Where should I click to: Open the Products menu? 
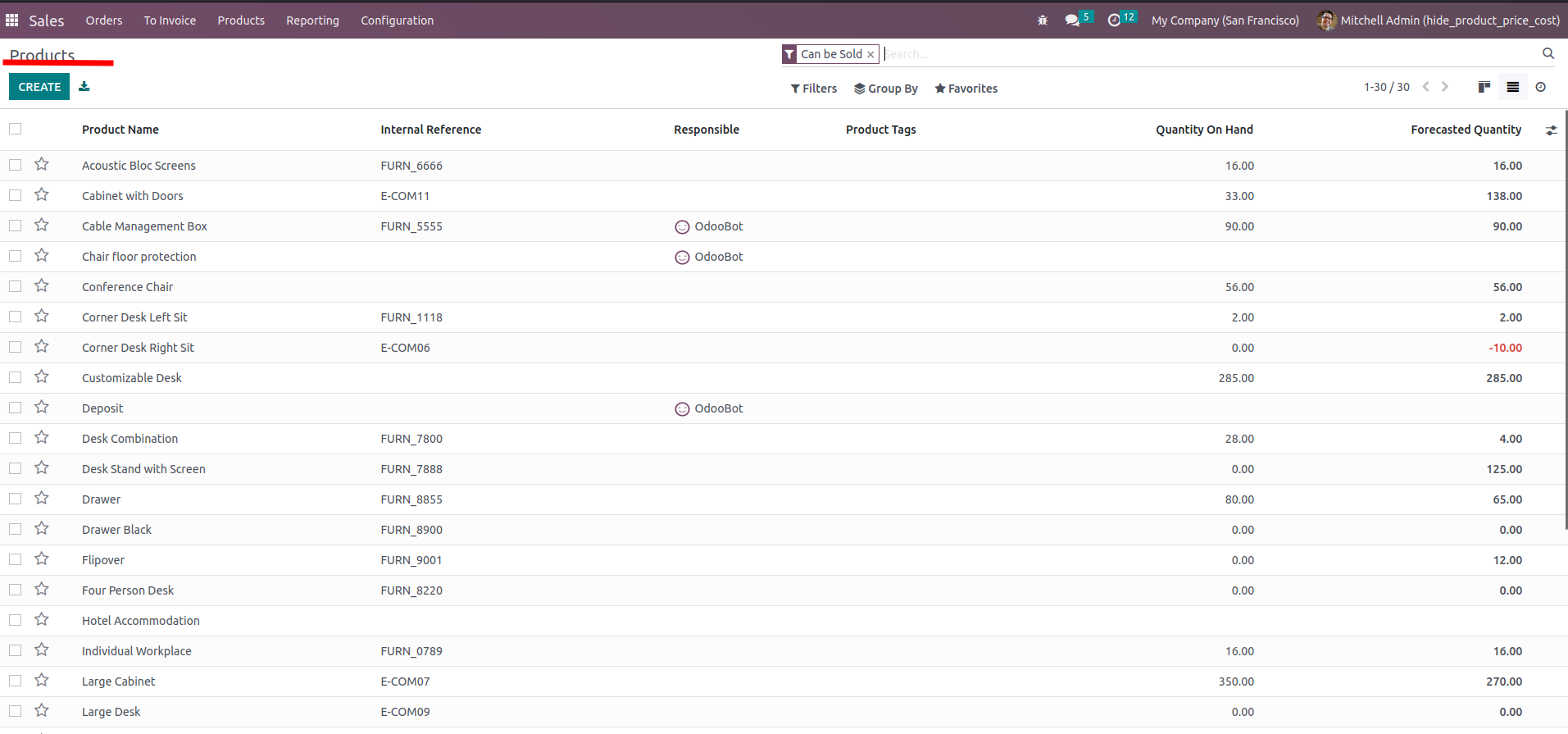pos(241,21)
